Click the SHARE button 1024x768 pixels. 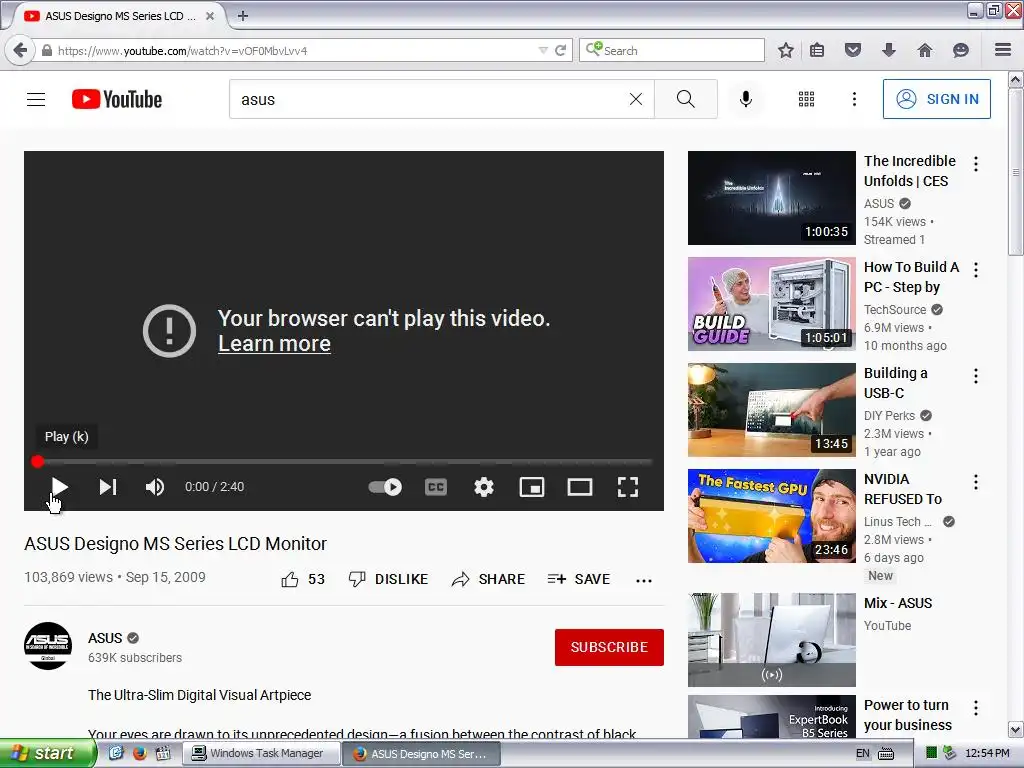click(x=488, y=579)
